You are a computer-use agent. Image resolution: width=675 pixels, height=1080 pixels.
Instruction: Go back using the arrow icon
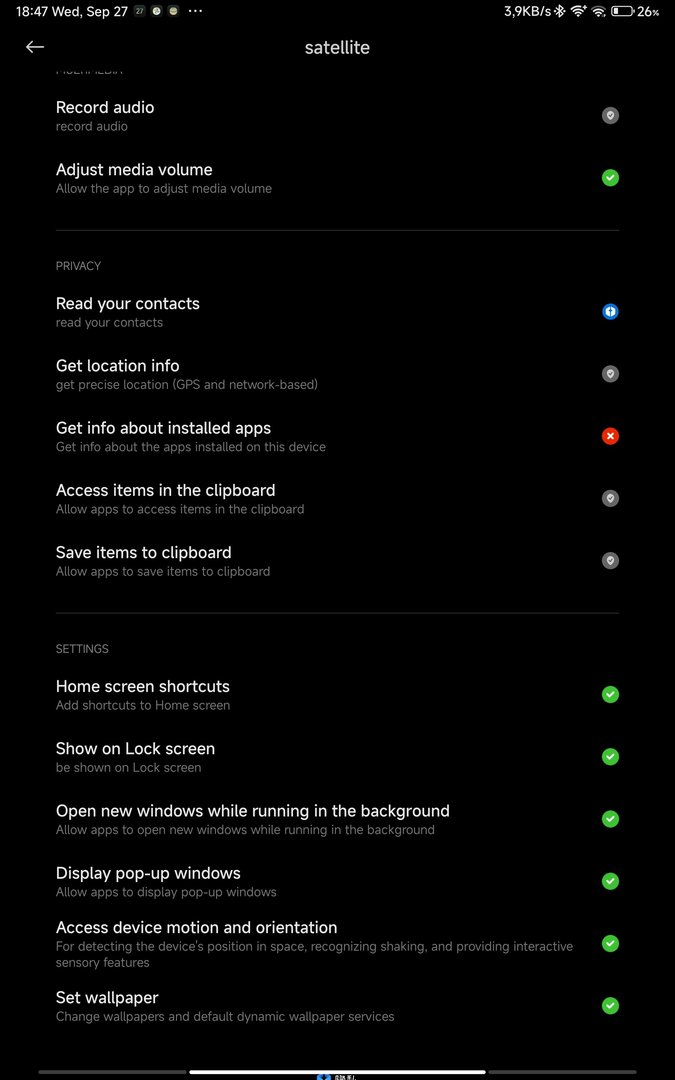click(x=35, y=47)
